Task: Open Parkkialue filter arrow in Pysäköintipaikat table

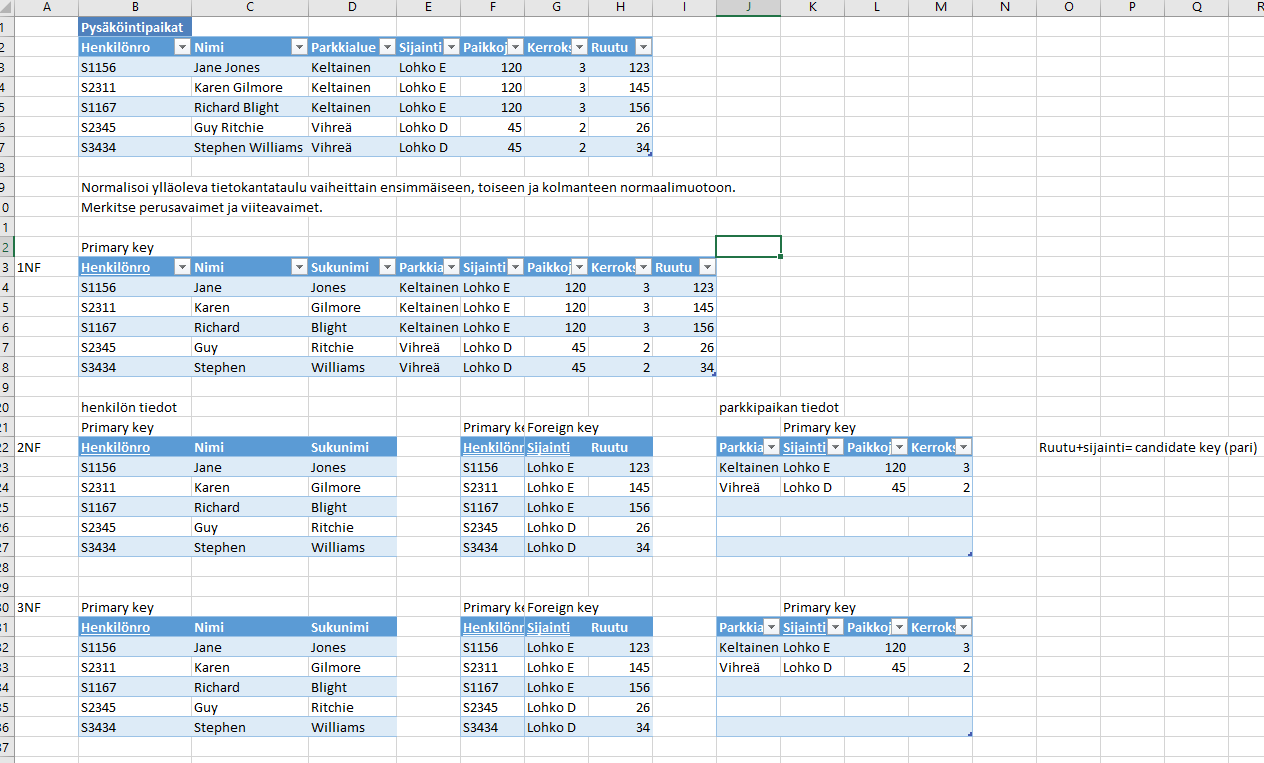Action: point(386,47)
